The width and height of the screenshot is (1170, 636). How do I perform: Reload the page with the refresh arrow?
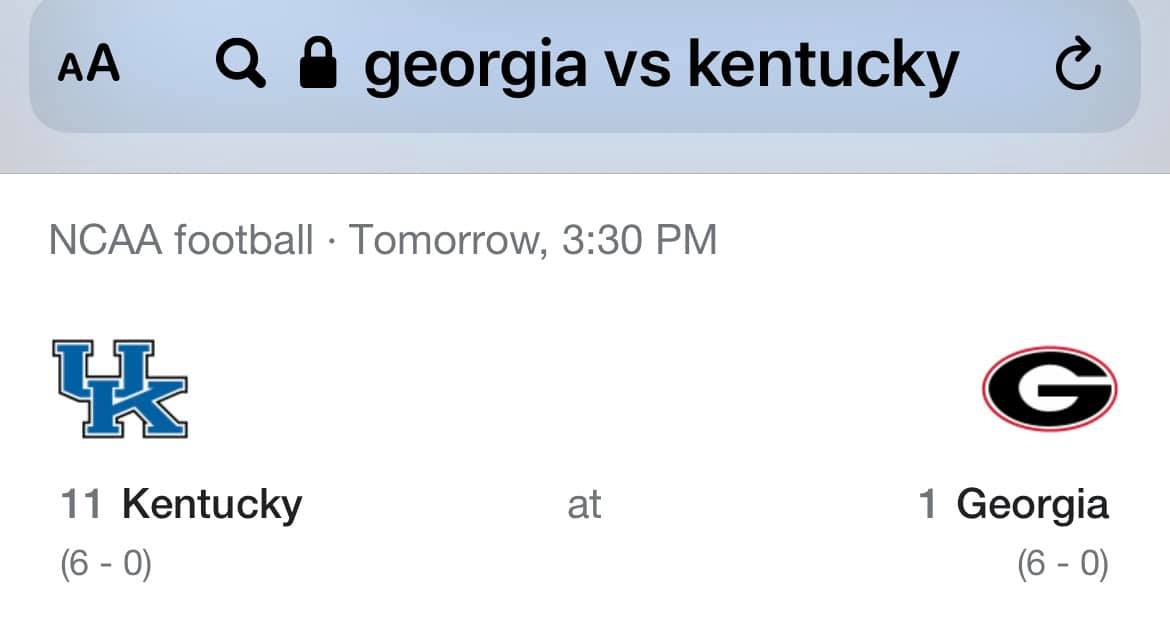tap(1079, 66)
